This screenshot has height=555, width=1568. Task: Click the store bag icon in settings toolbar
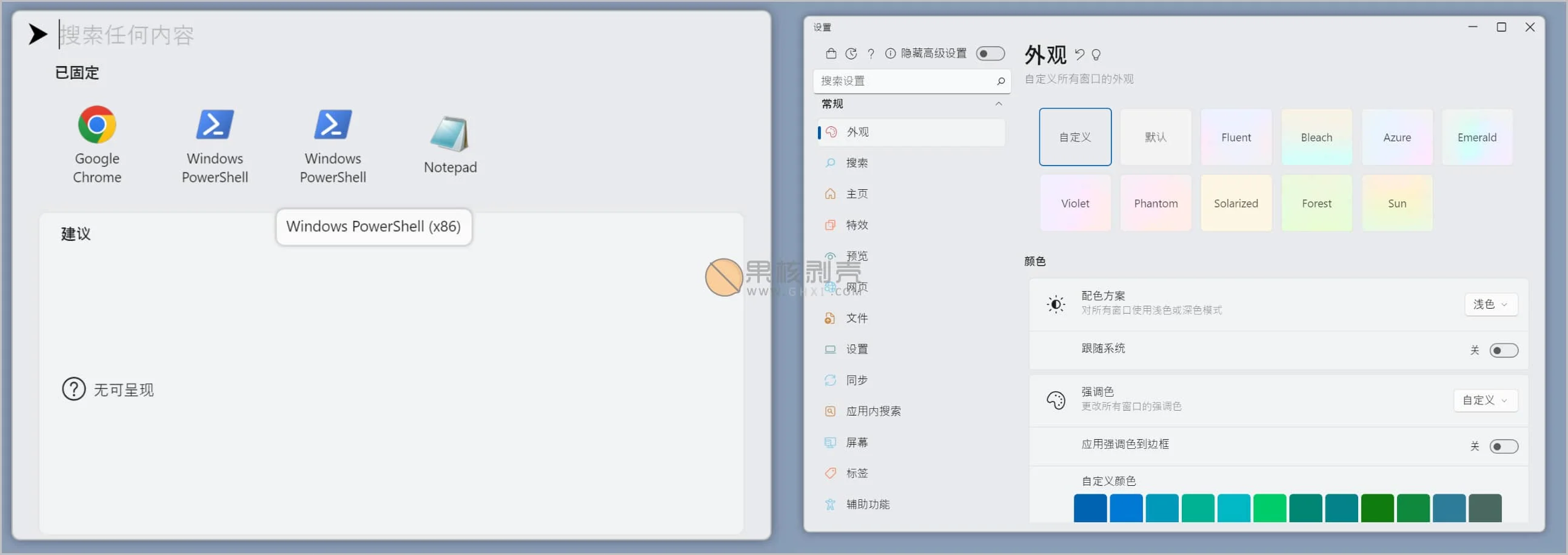(831, 53)
